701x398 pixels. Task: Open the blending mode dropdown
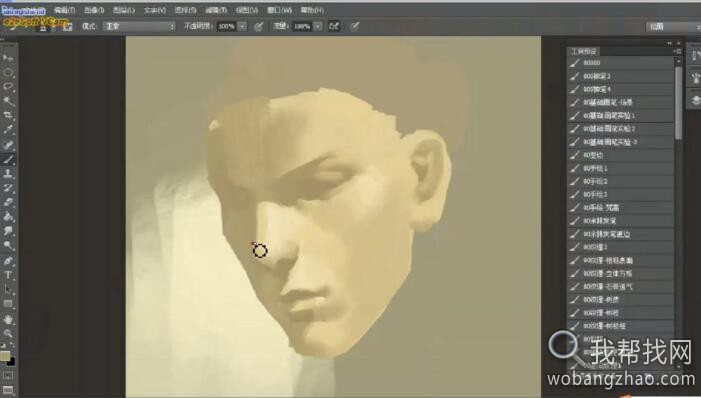pos(139,26)
